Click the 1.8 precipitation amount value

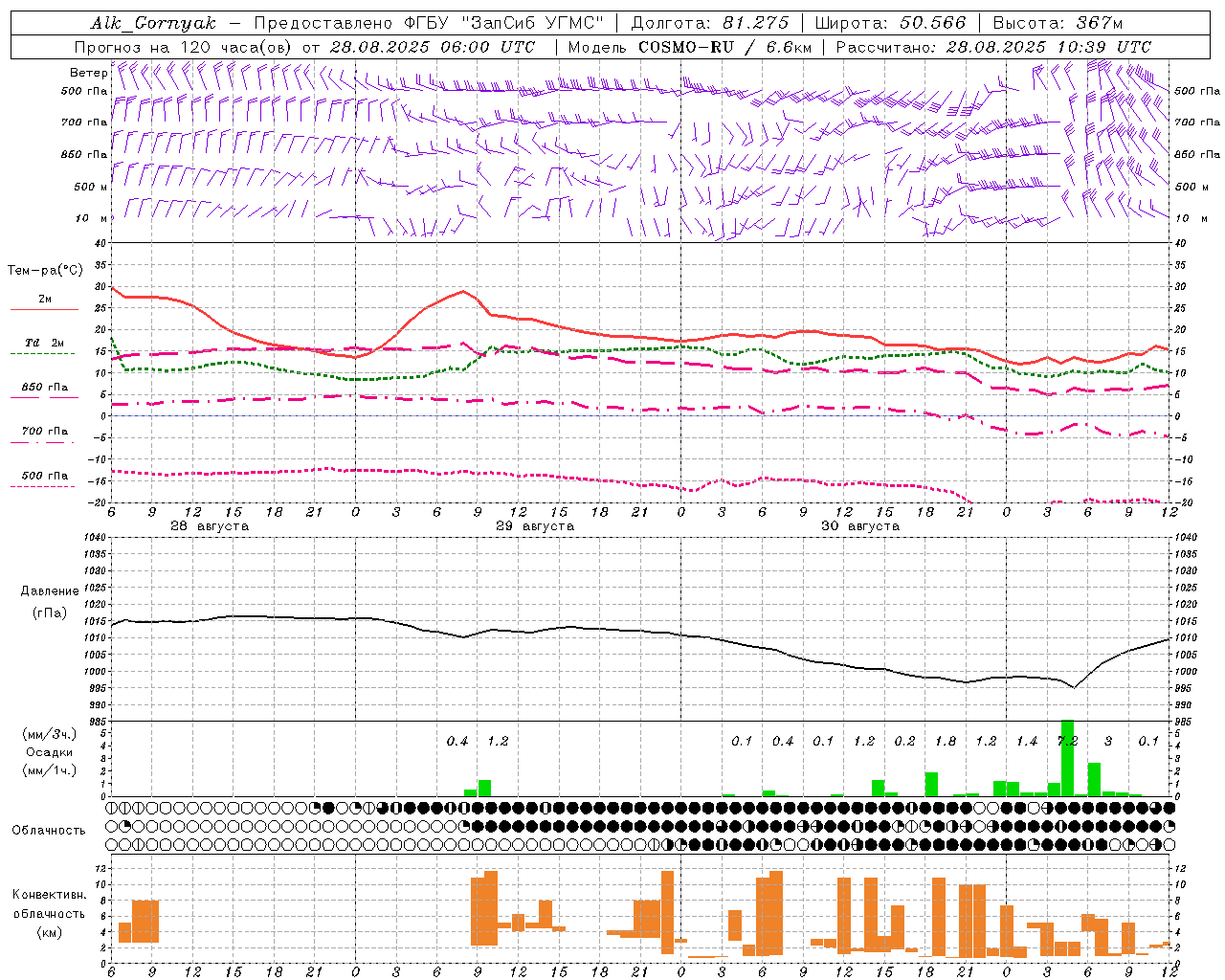946,742
